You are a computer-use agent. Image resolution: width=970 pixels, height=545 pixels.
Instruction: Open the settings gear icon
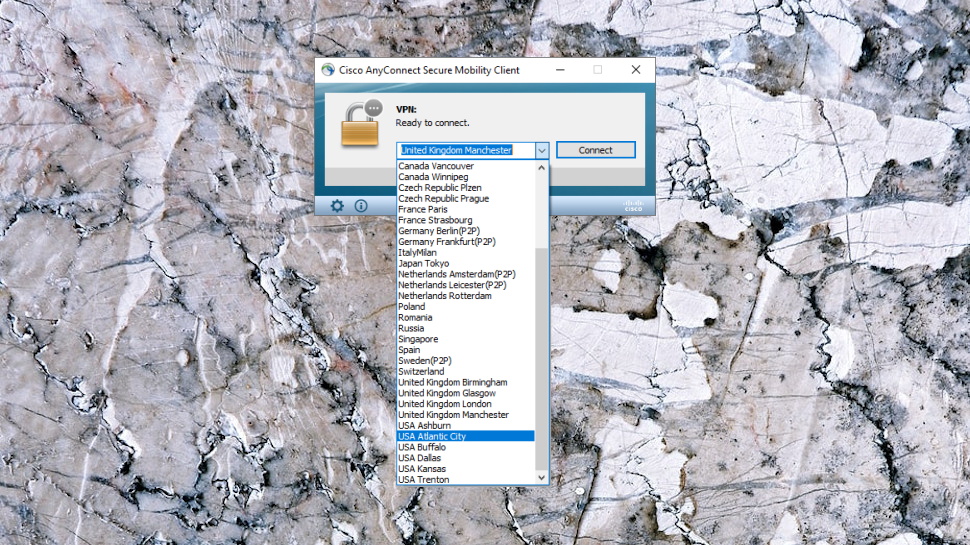[337, 206]
